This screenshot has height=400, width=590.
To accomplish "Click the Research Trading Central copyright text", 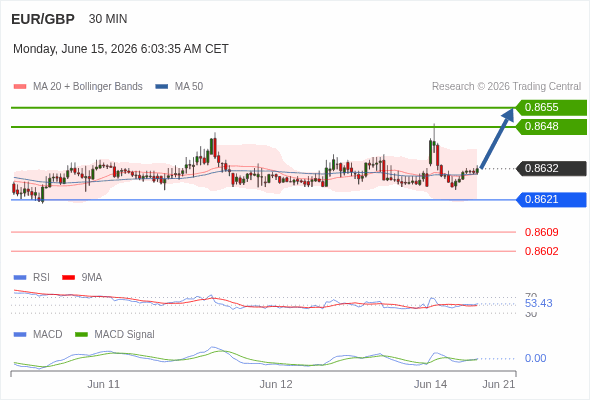I will (506, 87).
